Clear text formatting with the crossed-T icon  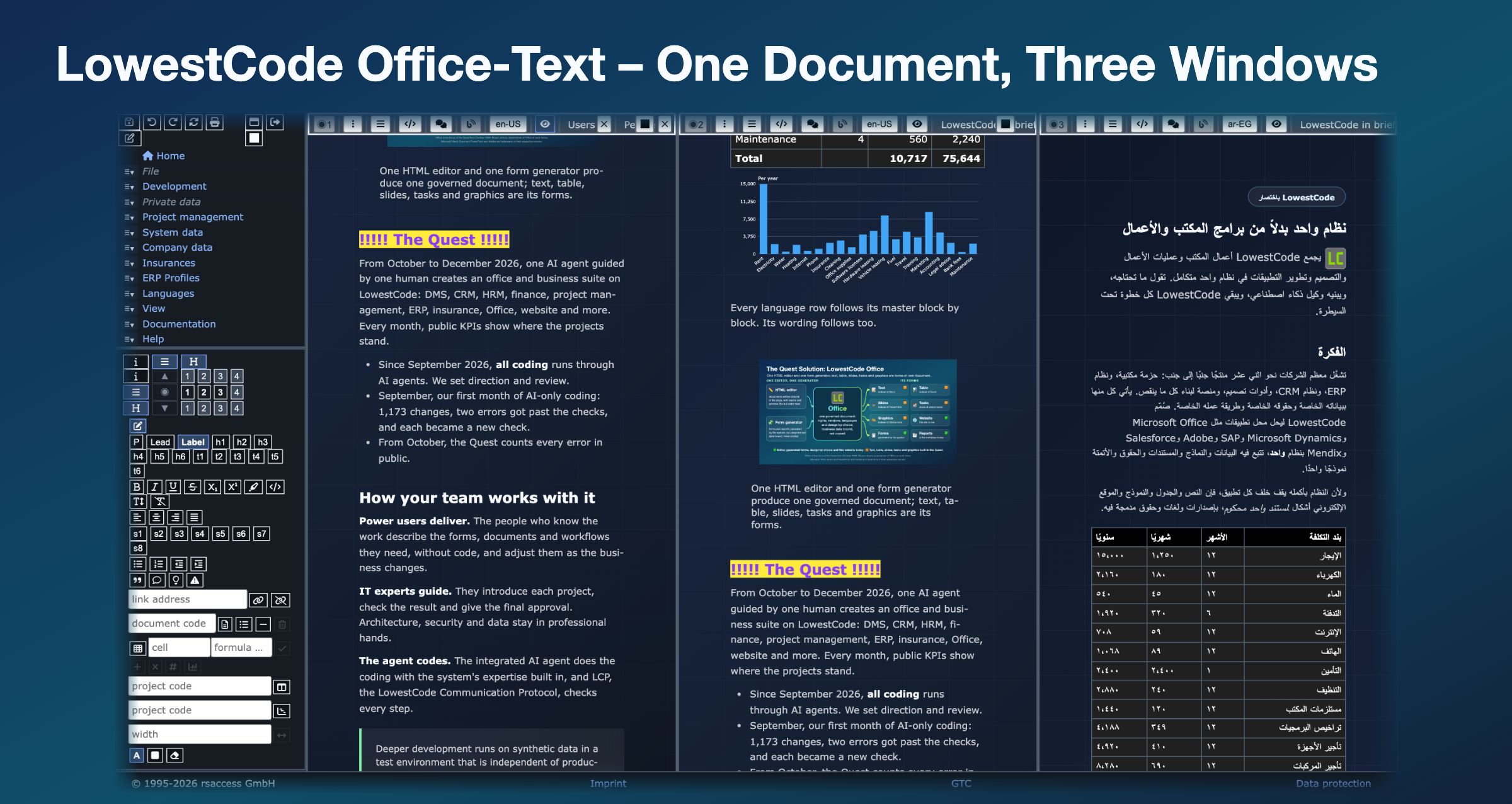(x=160, y=502)
